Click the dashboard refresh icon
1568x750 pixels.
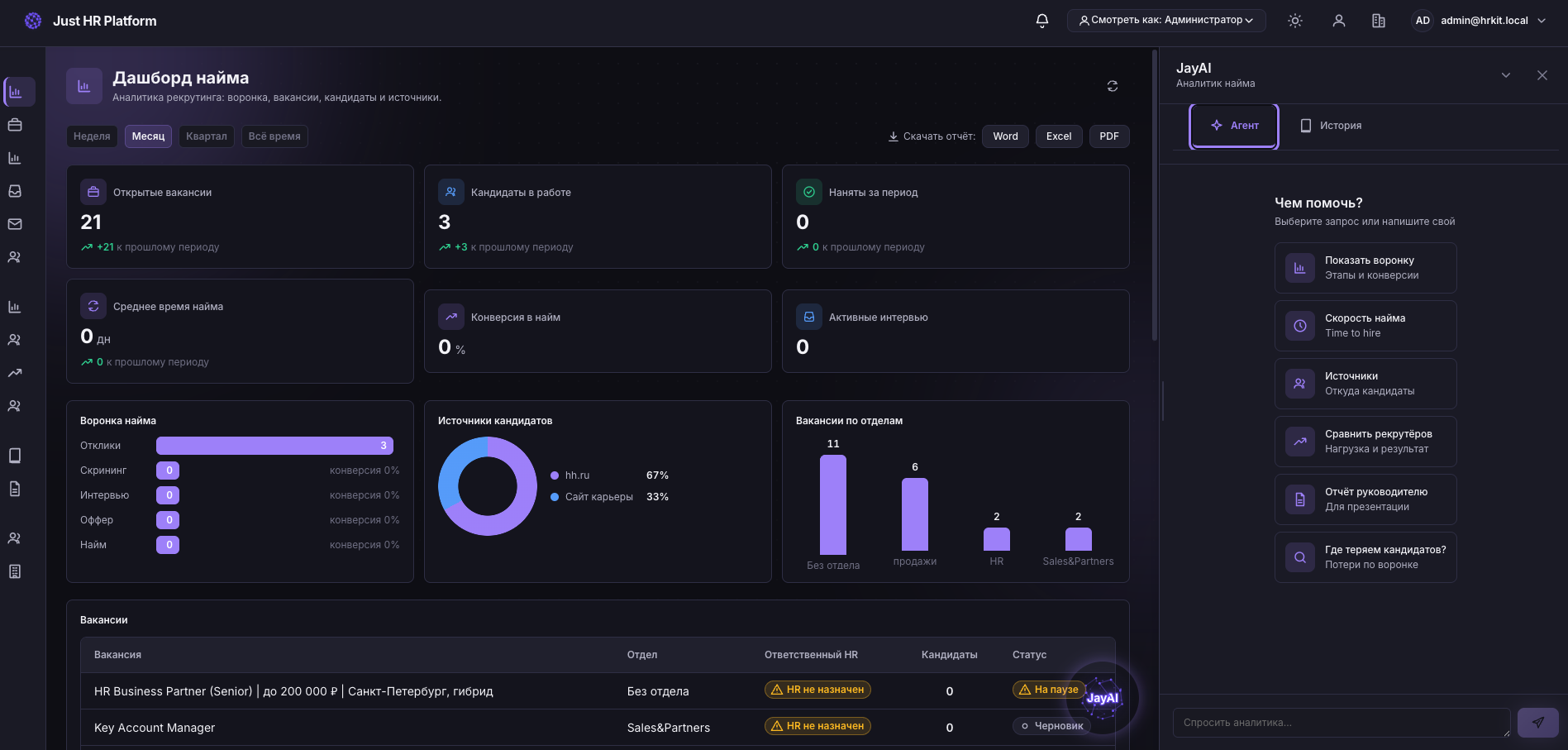pyautogui.click(x=1113, y=86)
